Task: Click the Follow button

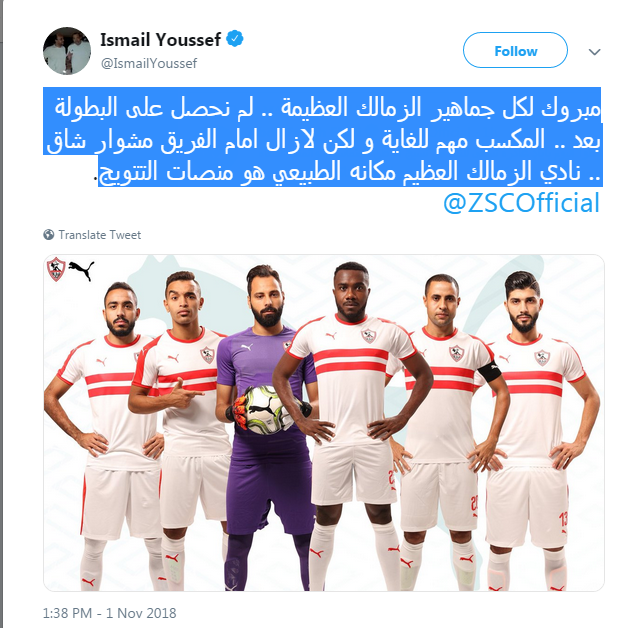Action: tap(515, 50)
